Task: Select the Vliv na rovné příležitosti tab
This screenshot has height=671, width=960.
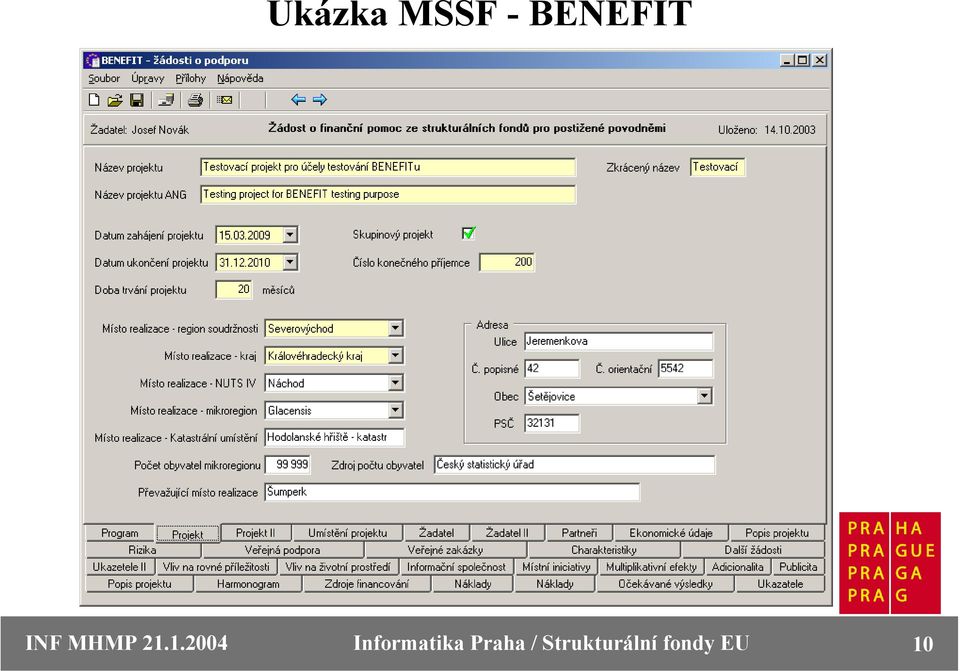Action: point(216,567)
